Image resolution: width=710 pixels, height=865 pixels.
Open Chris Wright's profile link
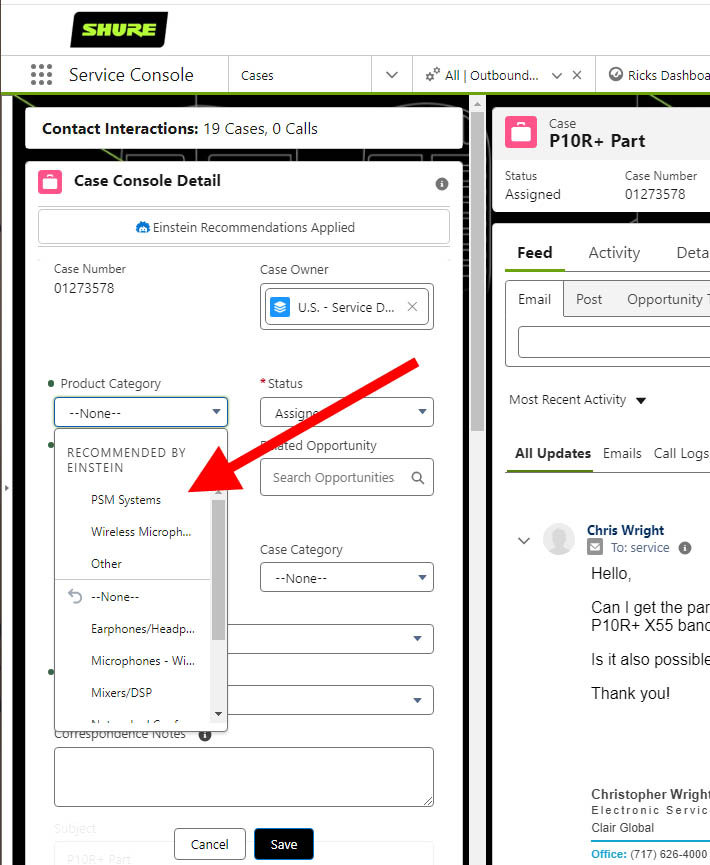pos(625,530)
